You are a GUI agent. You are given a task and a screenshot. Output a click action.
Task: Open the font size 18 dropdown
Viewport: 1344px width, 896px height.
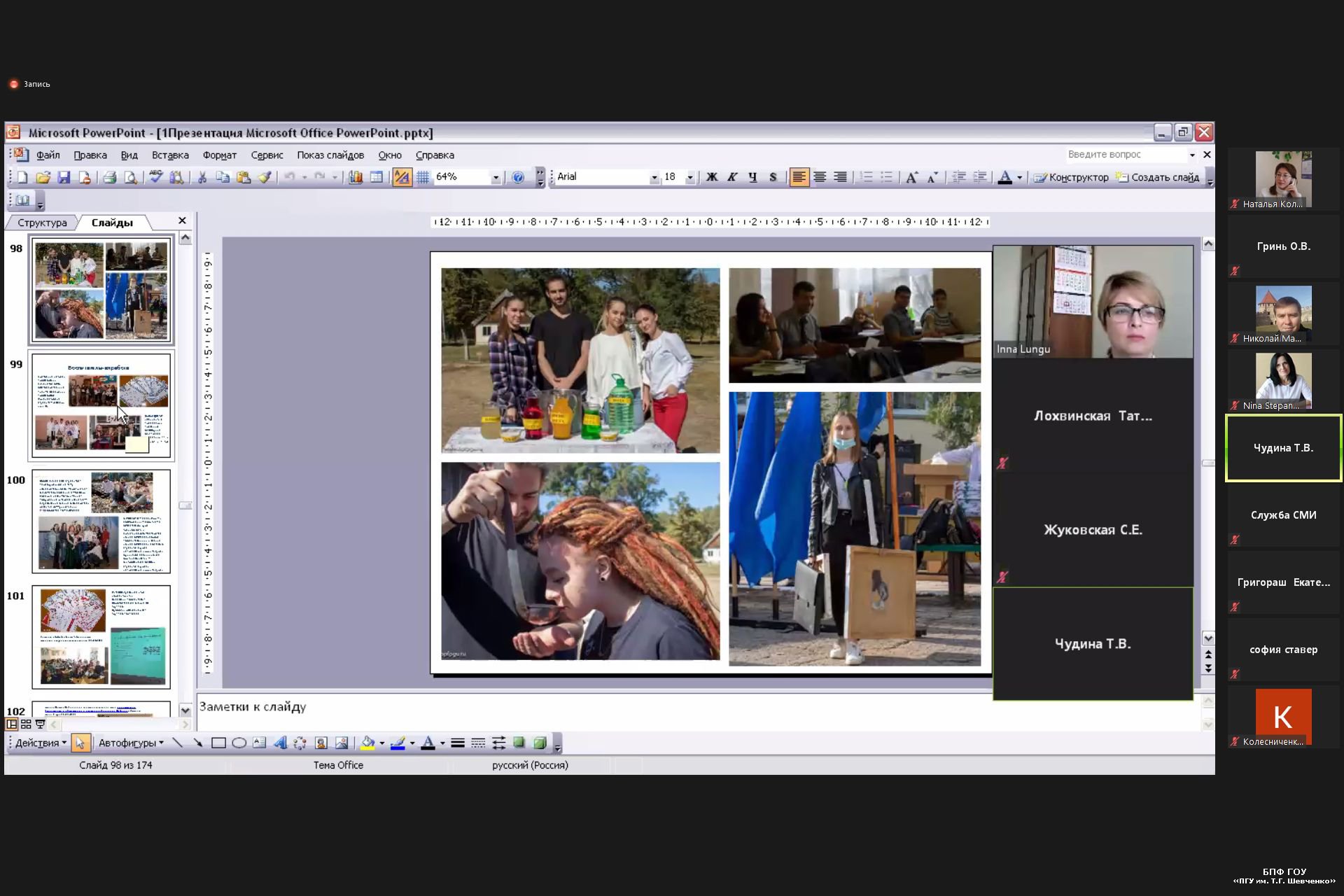click(x=689, y=178)
